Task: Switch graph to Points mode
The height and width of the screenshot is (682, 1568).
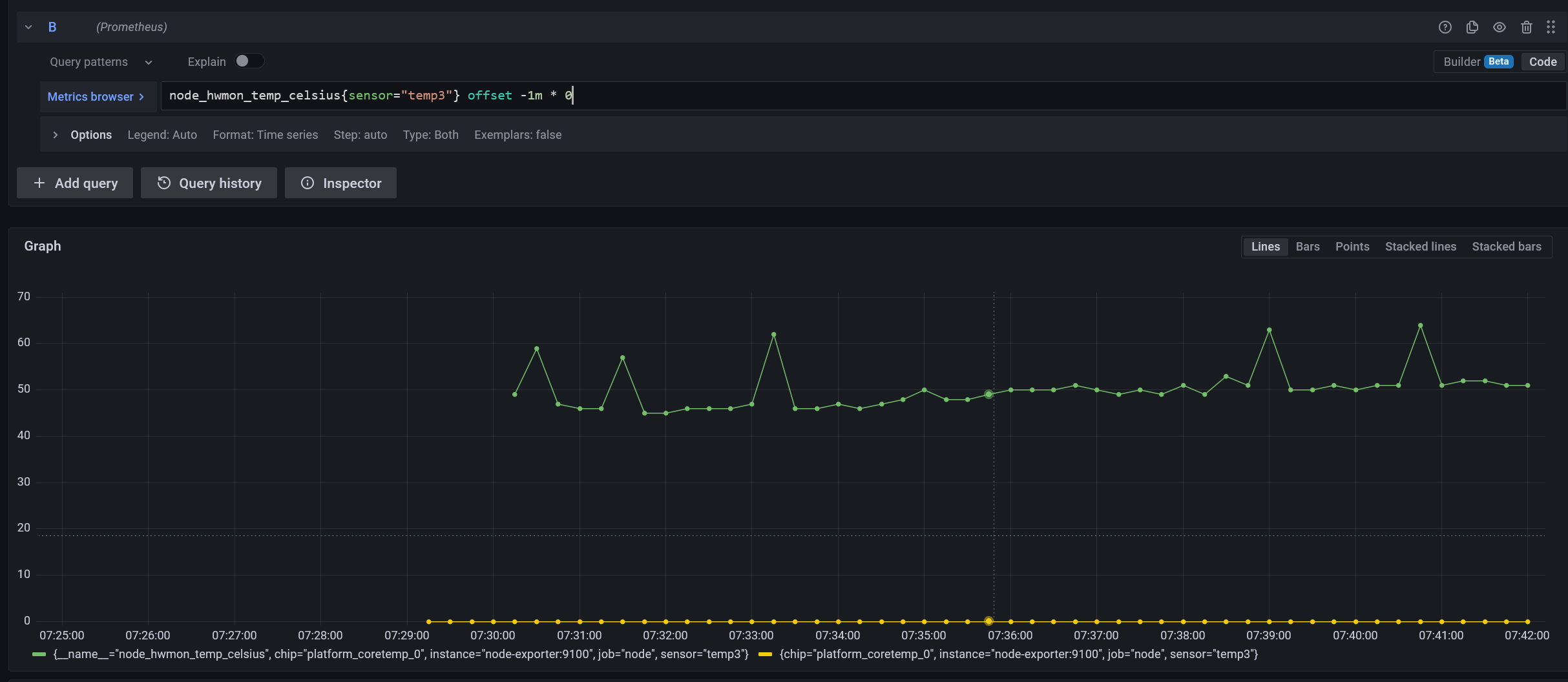Action: point(1352,246)
